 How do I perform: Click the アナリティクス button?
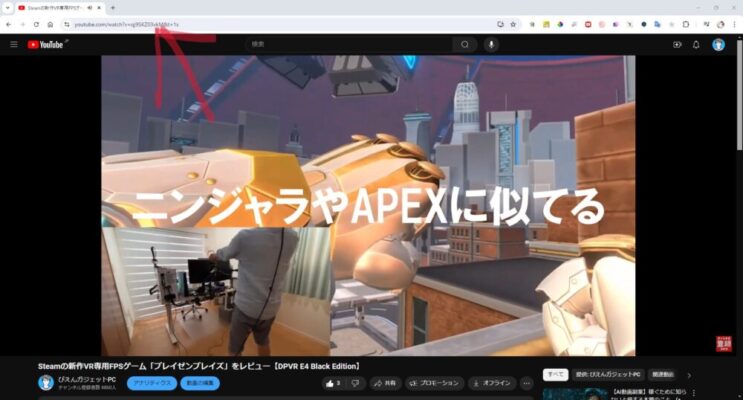click(x=152, y=383)
